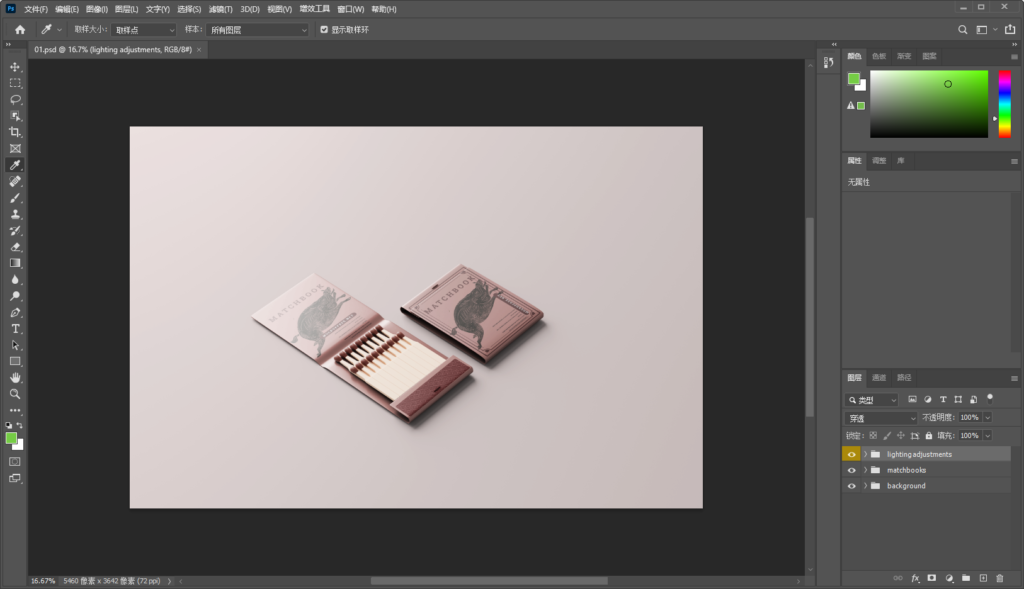Toggle lock transparent pixels
The width and height of the screenshot is (1024, 589).
(873, 436)
